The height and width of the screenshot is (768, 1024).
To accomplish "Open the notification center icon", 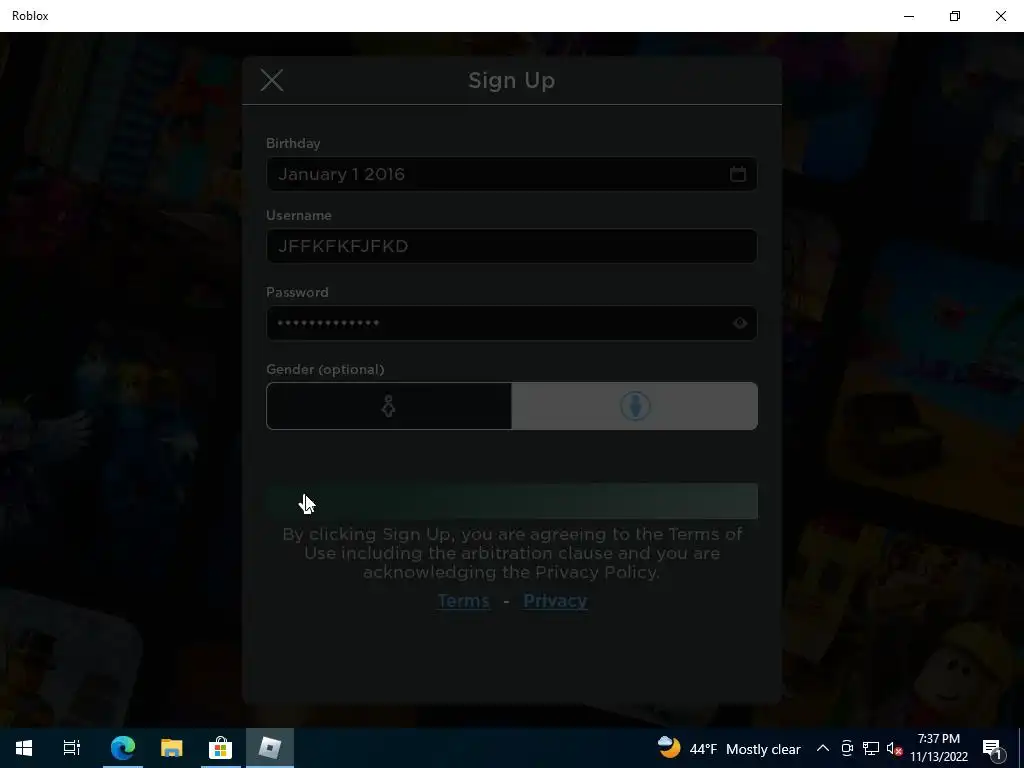I will point(991,748).
